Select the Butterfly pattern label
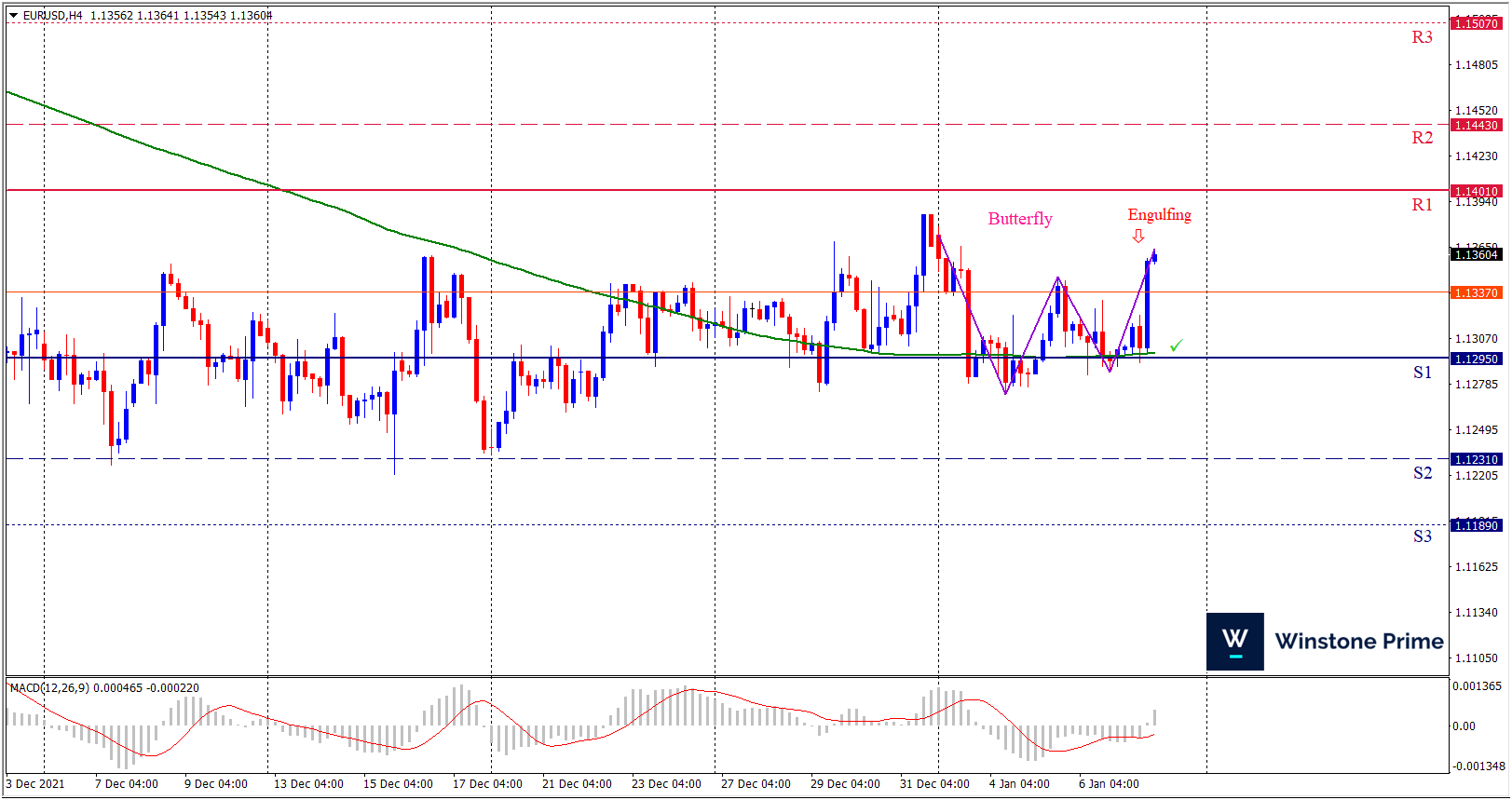 (x=1020, y=219)
